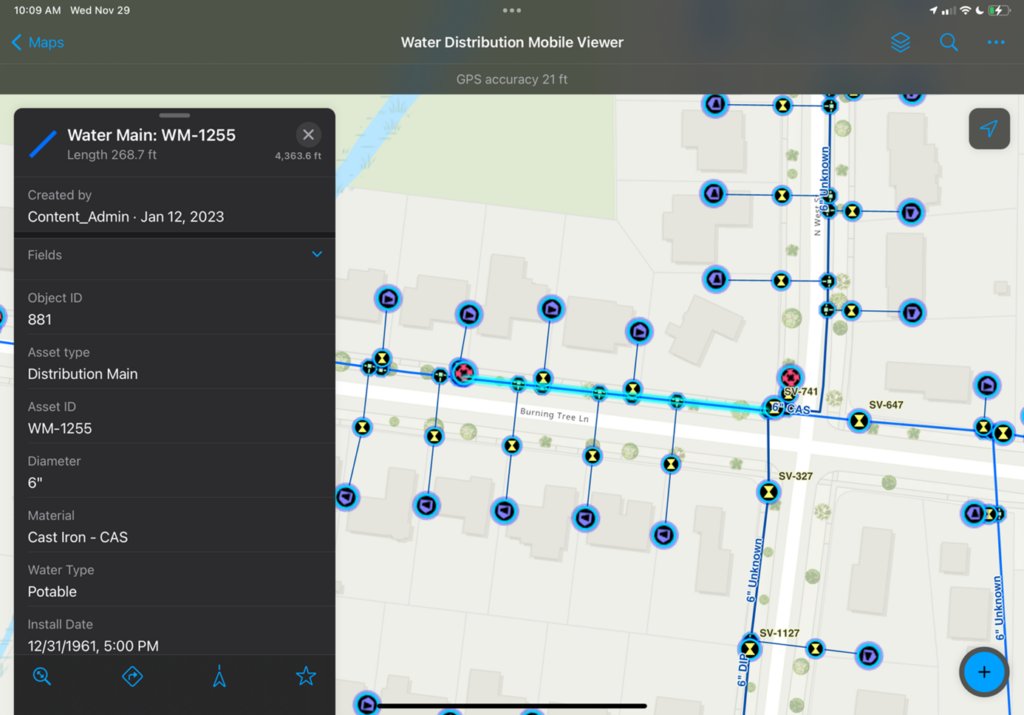Screen dimensions: 1024x715
Task: Activate the compass navigation icon
Action: (218, 676)
